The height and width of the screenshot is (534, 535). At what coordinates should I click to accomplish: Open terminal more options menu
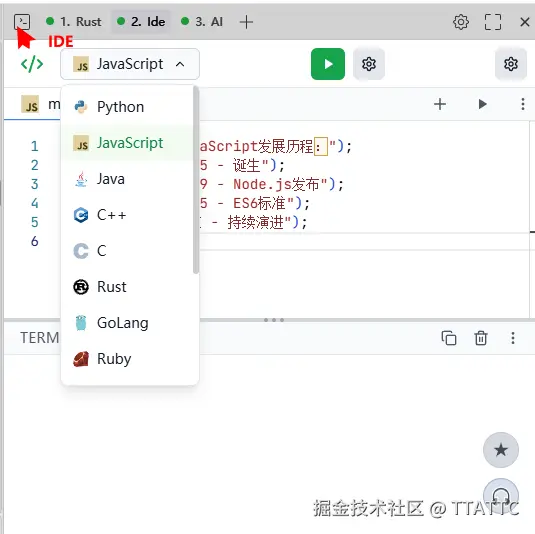pyautogui.click(x=512, y=338)
